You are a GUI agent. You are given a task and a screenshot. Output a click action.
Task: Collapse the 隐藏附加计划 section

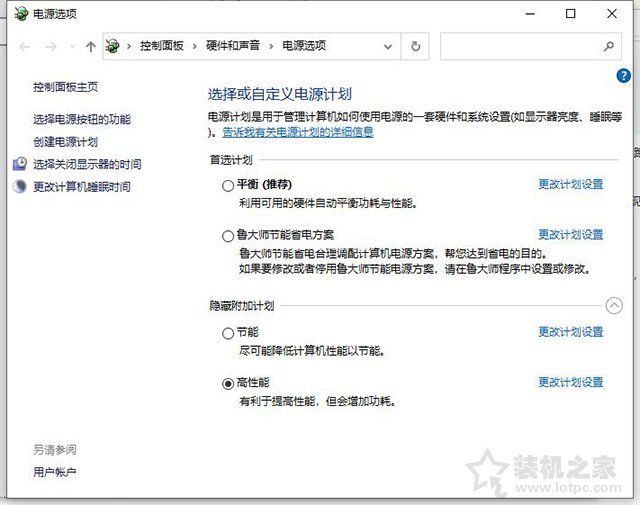614,305
